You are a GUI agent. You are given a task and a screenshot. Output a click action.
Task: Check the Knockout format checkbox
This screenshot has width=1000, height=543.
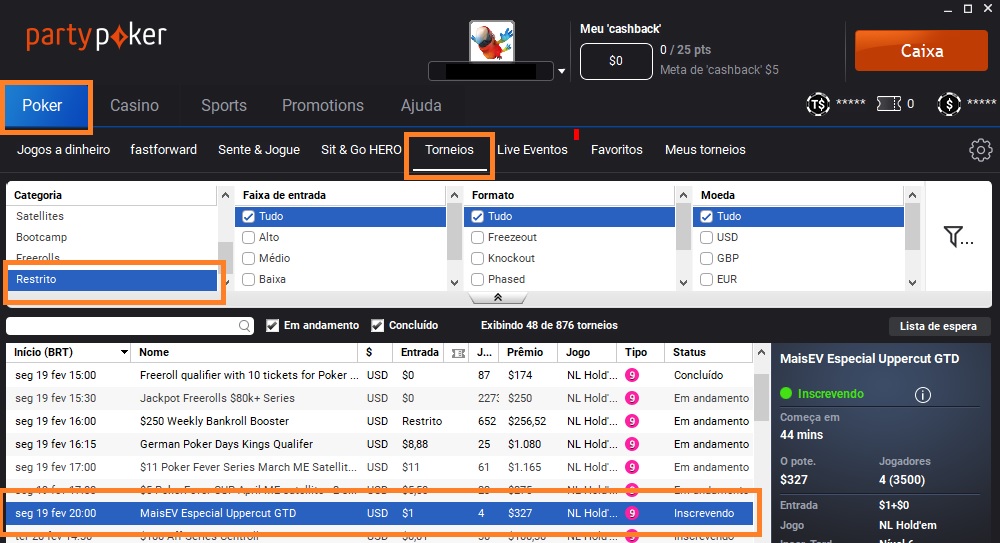(478, 258)
